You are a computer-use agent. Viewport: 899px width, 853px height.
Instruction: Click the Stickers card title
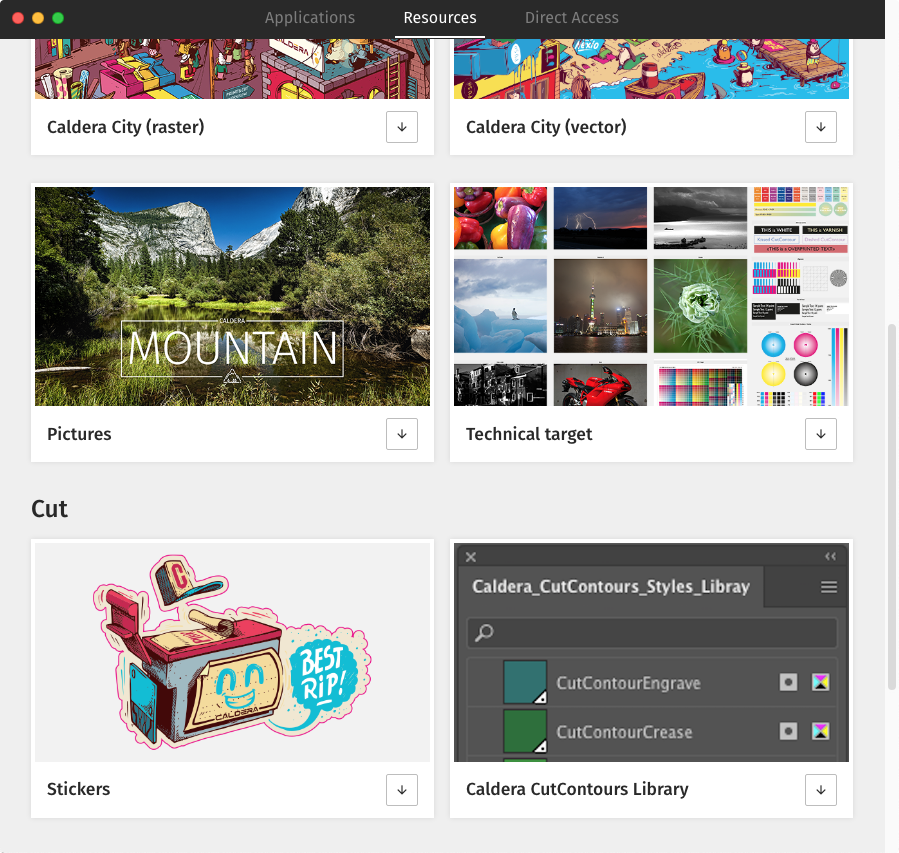[79, 789]
